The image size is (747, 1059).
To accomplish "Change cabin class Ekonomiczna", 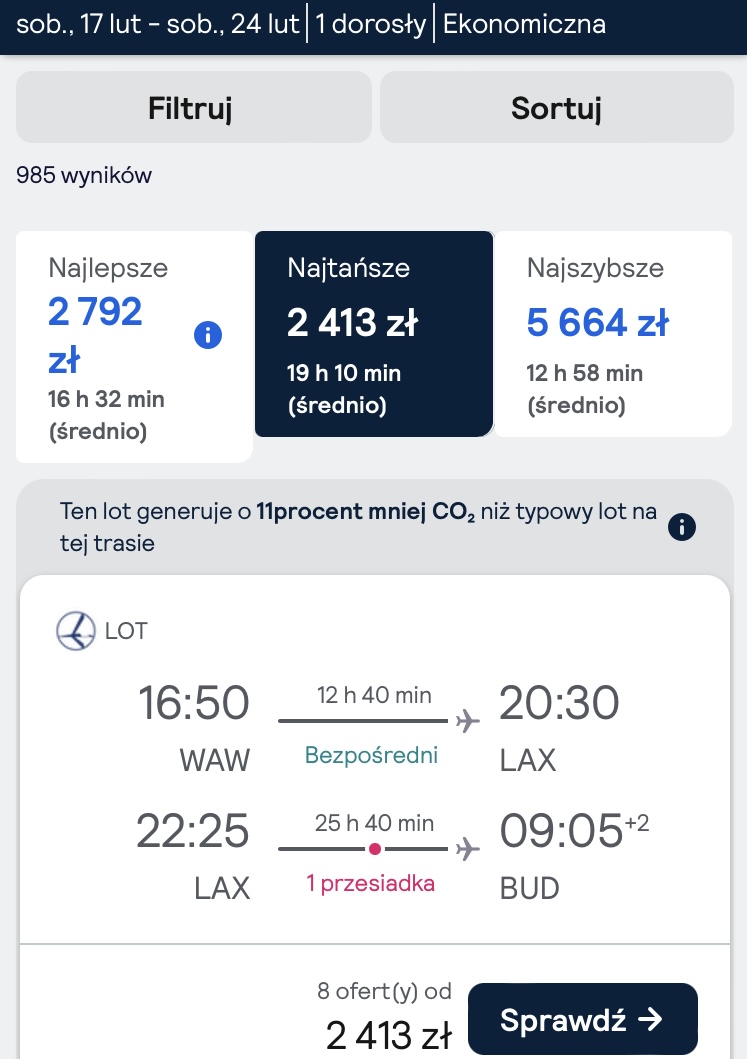I will [x=524, y=24].
